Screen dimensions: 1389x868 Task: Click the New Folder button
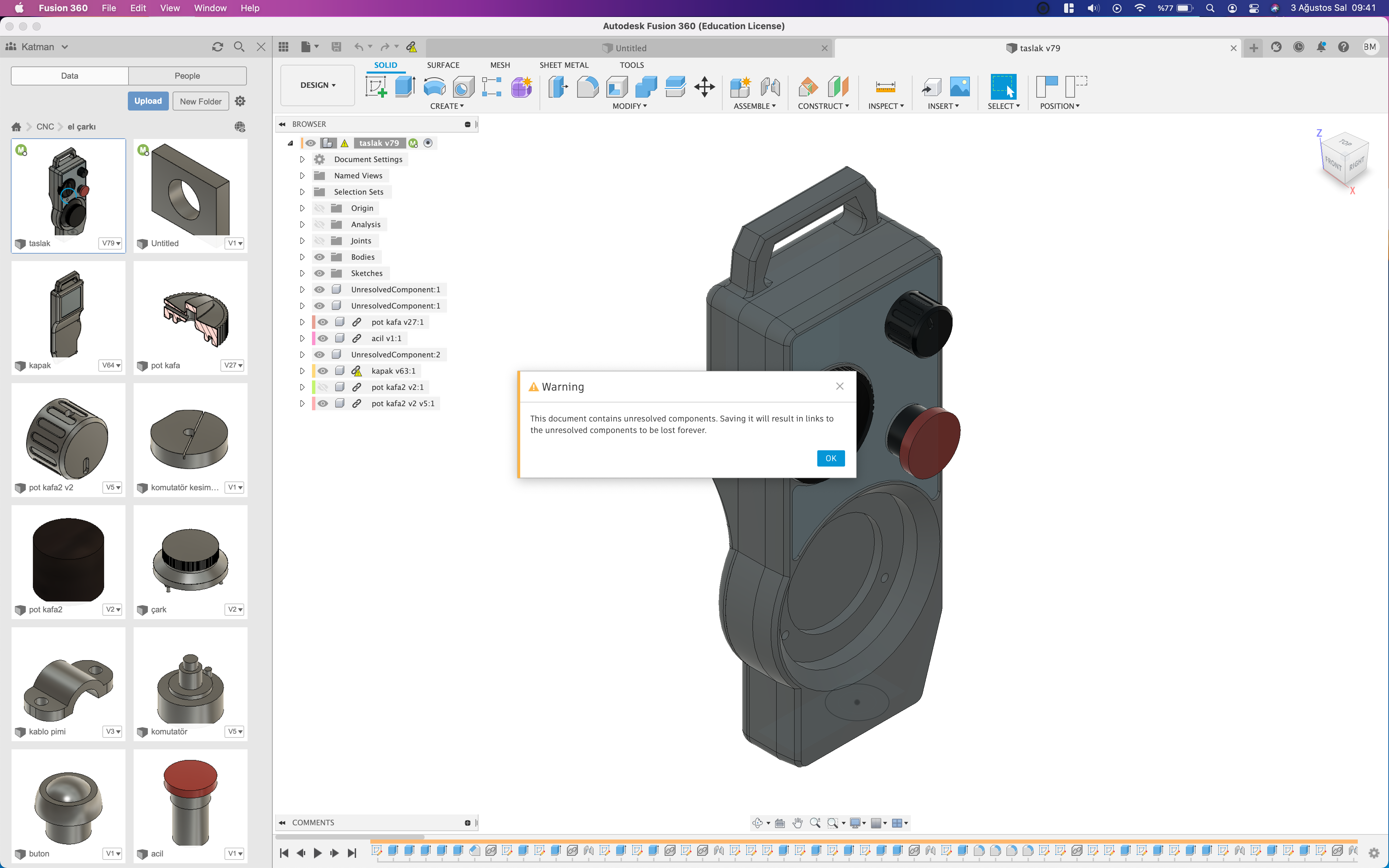click(x=200, y=101)
